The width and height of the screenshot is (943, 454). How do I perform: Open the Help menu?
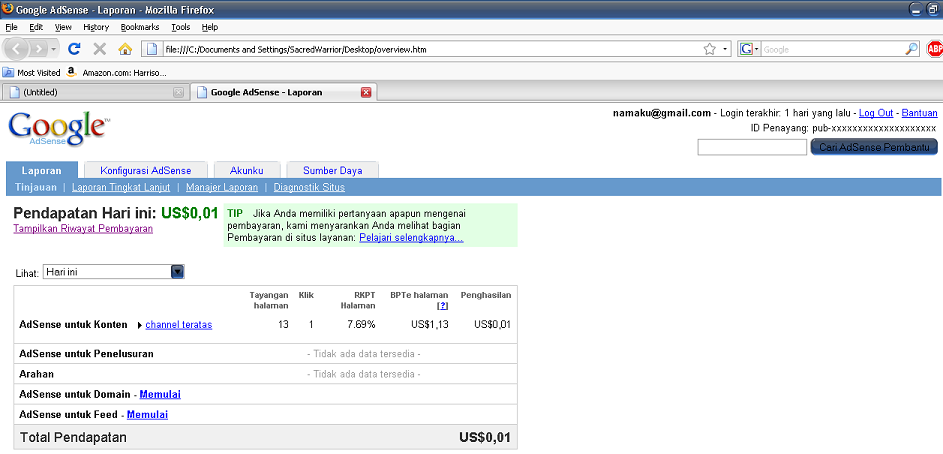(x=210, y=27)
